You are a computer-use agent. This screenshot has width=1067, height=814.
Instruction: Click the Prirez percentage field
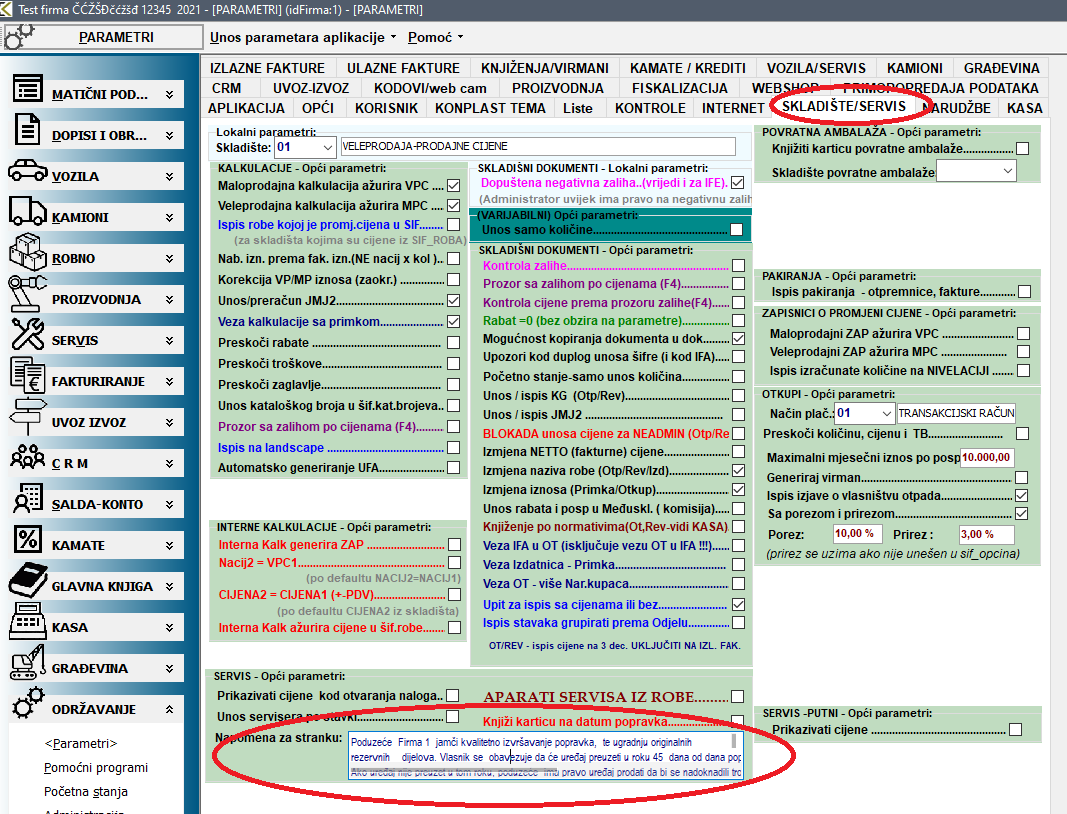(x=986, y=534)
